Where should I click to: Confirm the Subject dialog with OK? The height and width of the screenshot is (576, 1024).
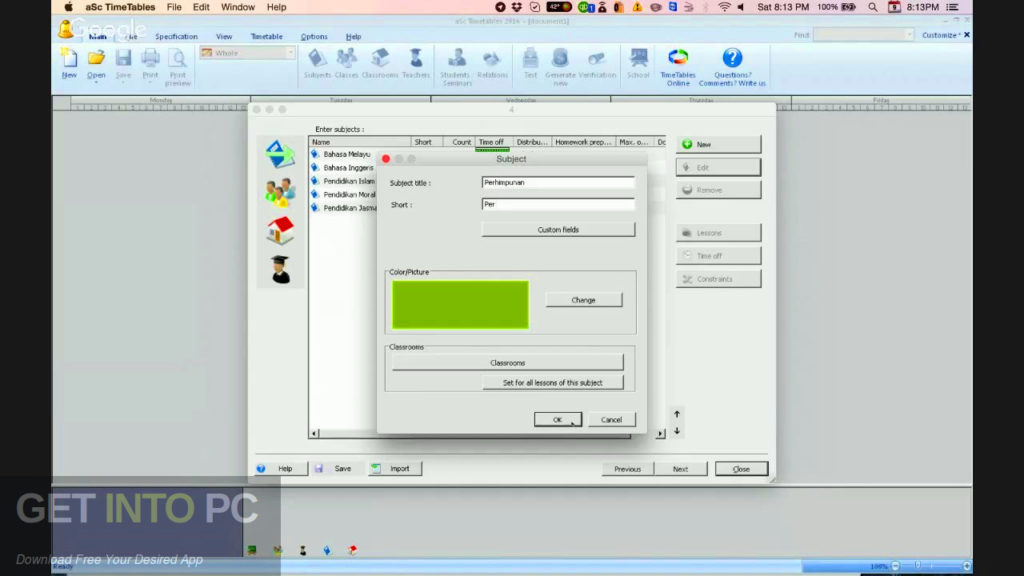(x=558, y=419)
